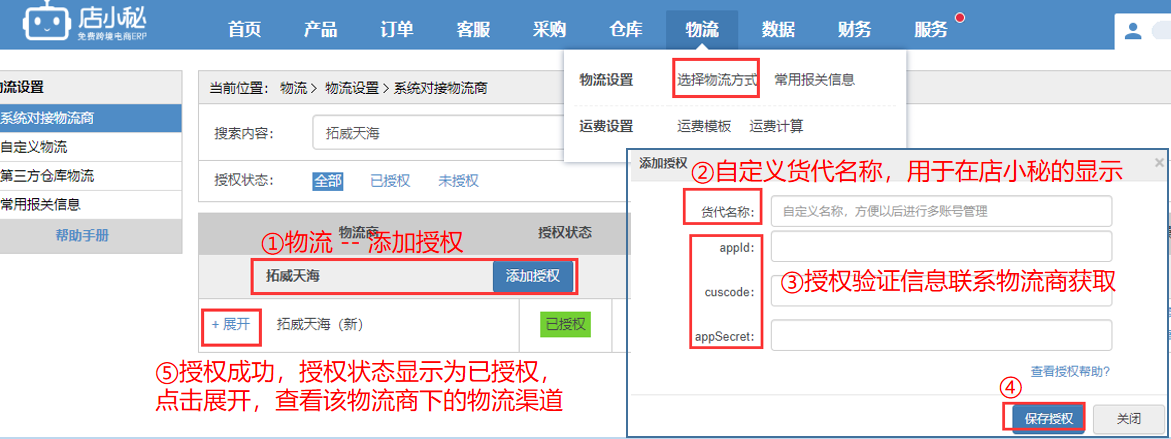The width and height of the screenshot is (1171, 439).
Task: Click the cuscode input field
Action: coord(941,291)
